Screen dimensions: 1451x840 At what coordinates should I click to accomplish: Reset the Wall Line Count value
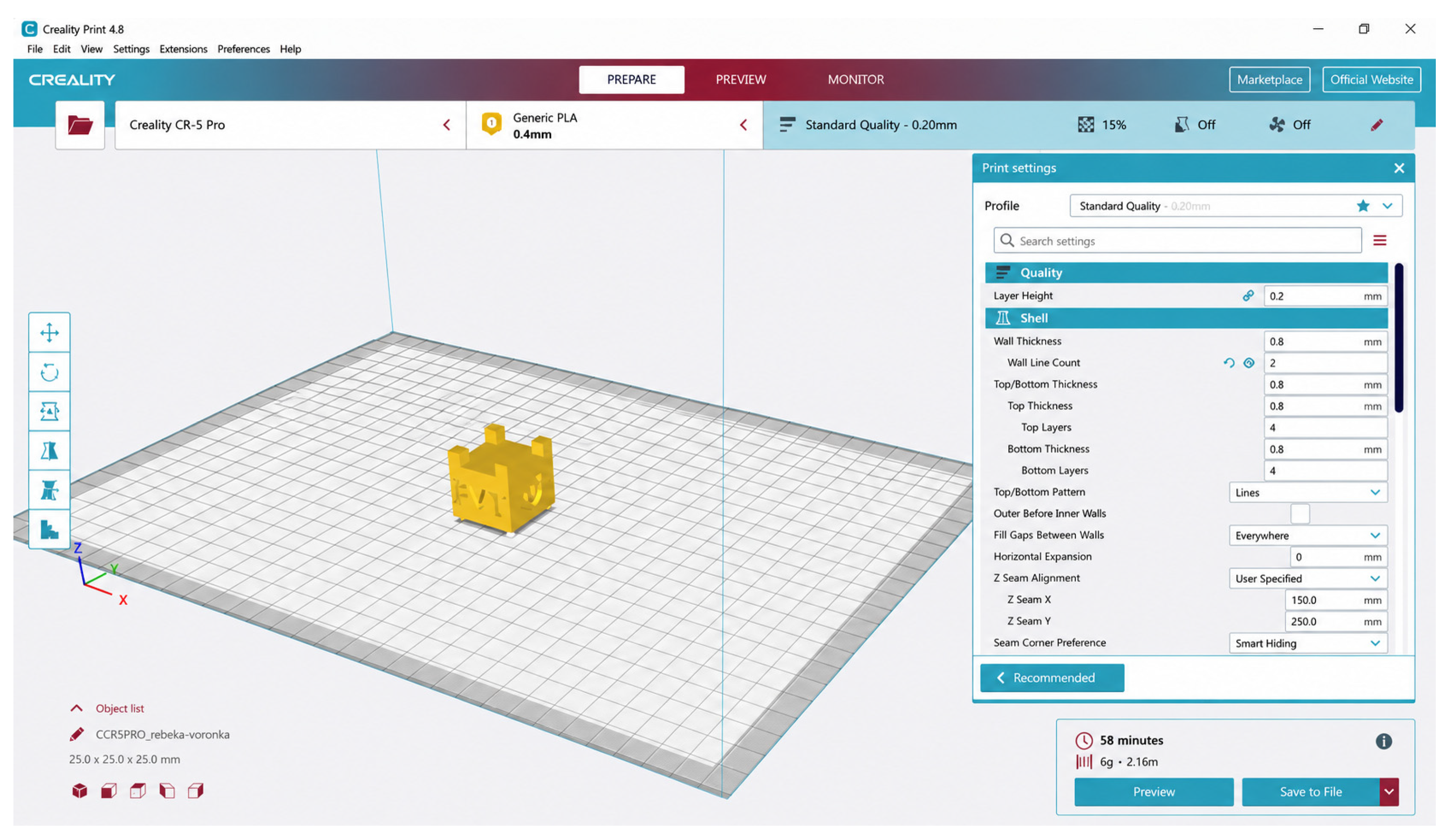click(1229, 363)
